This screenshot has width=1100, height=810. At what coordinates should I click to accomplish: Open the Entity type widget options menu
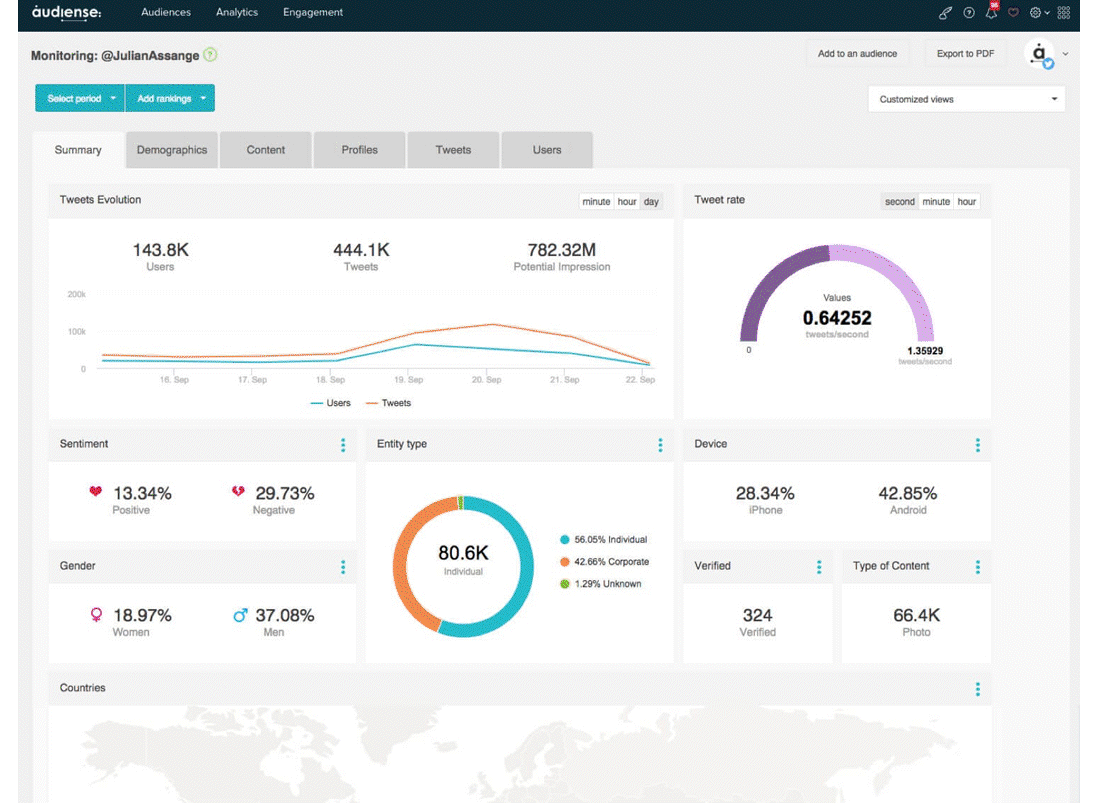660,445
